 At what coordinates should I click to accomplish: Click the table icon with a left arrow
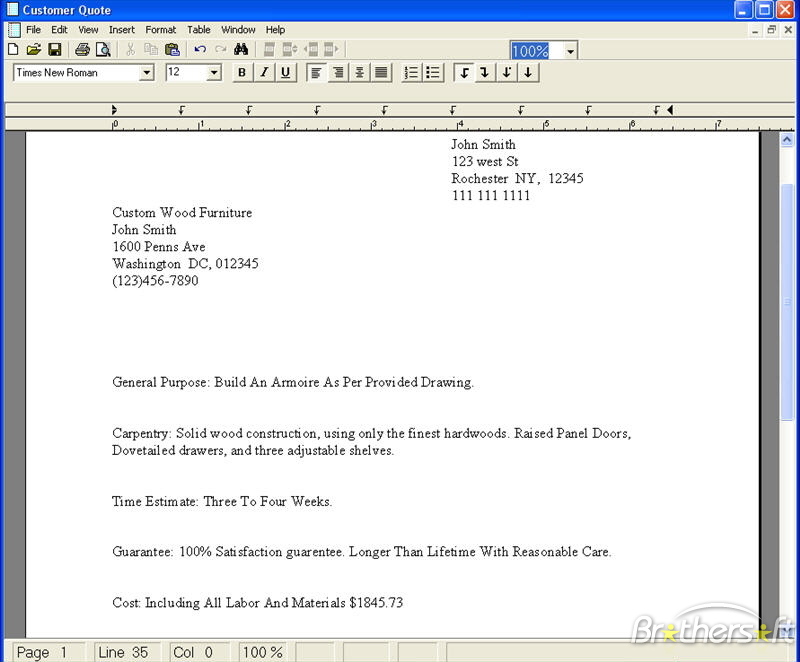click(311, 49)
